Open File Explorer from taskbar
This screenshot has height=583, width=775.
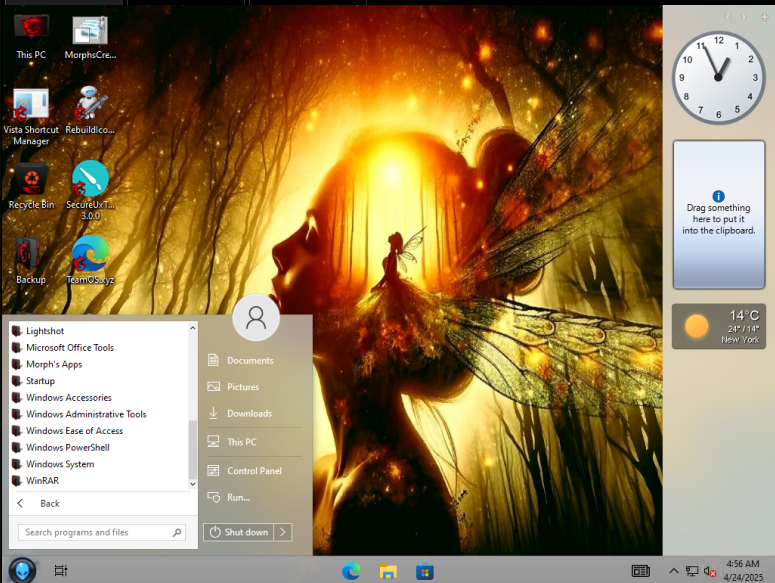click(x=388, y=571)
